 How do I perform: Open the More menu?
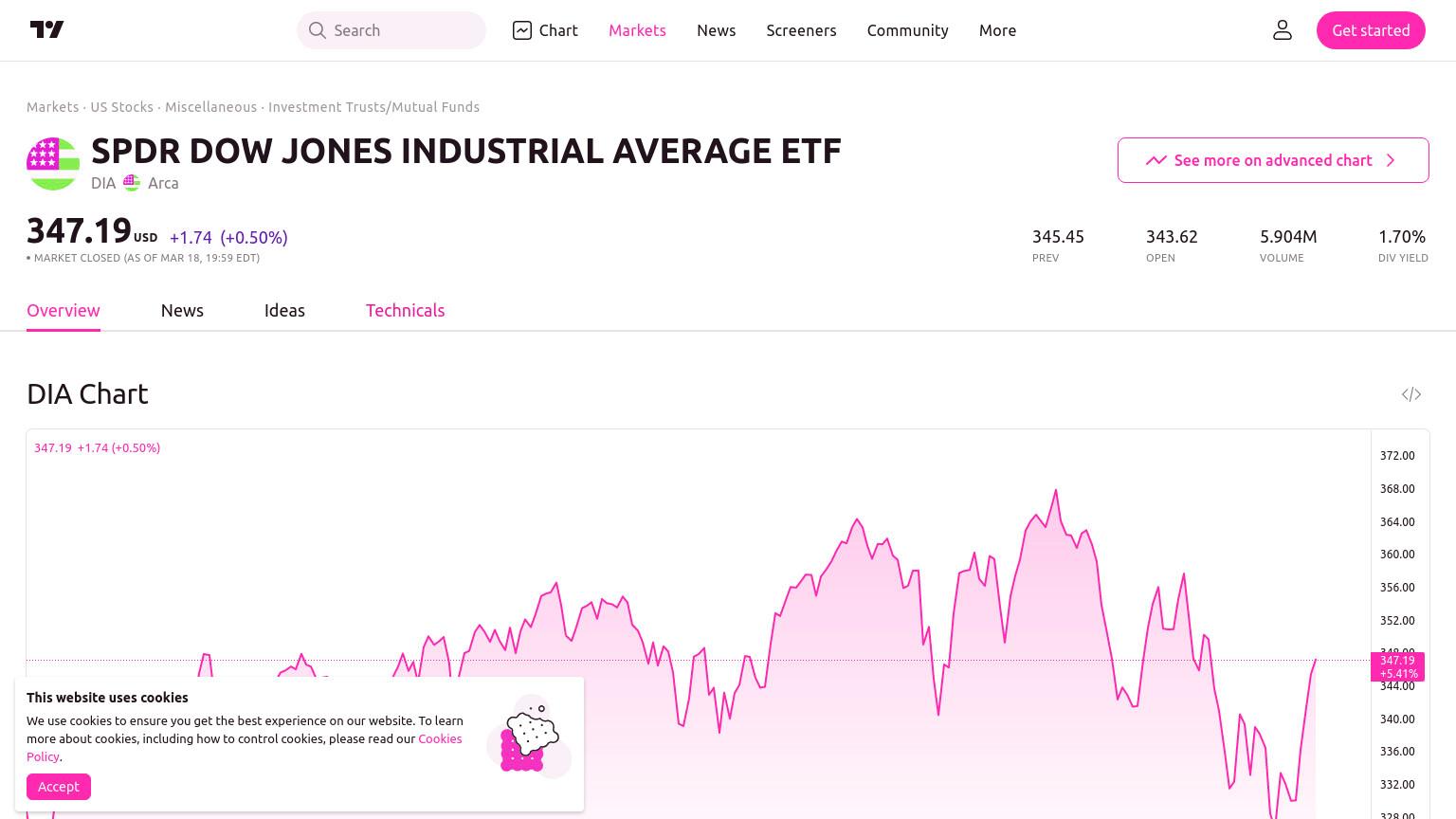(x=997, y=30)
